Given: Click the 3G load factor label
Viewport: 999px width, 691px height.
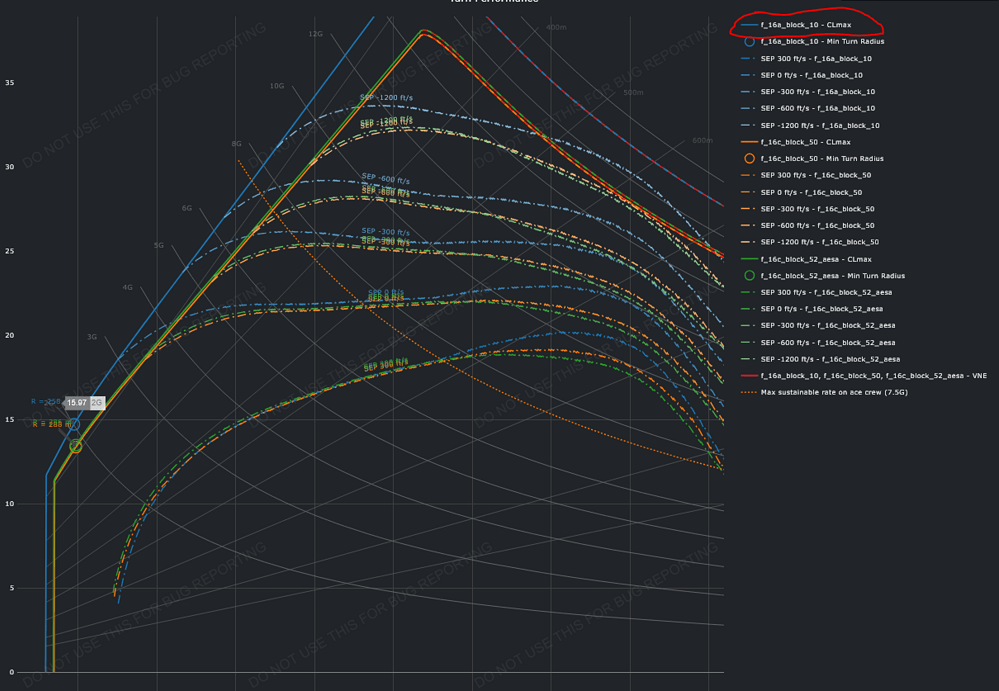Looking at the screenshot, I should click(x=92, y=337).
